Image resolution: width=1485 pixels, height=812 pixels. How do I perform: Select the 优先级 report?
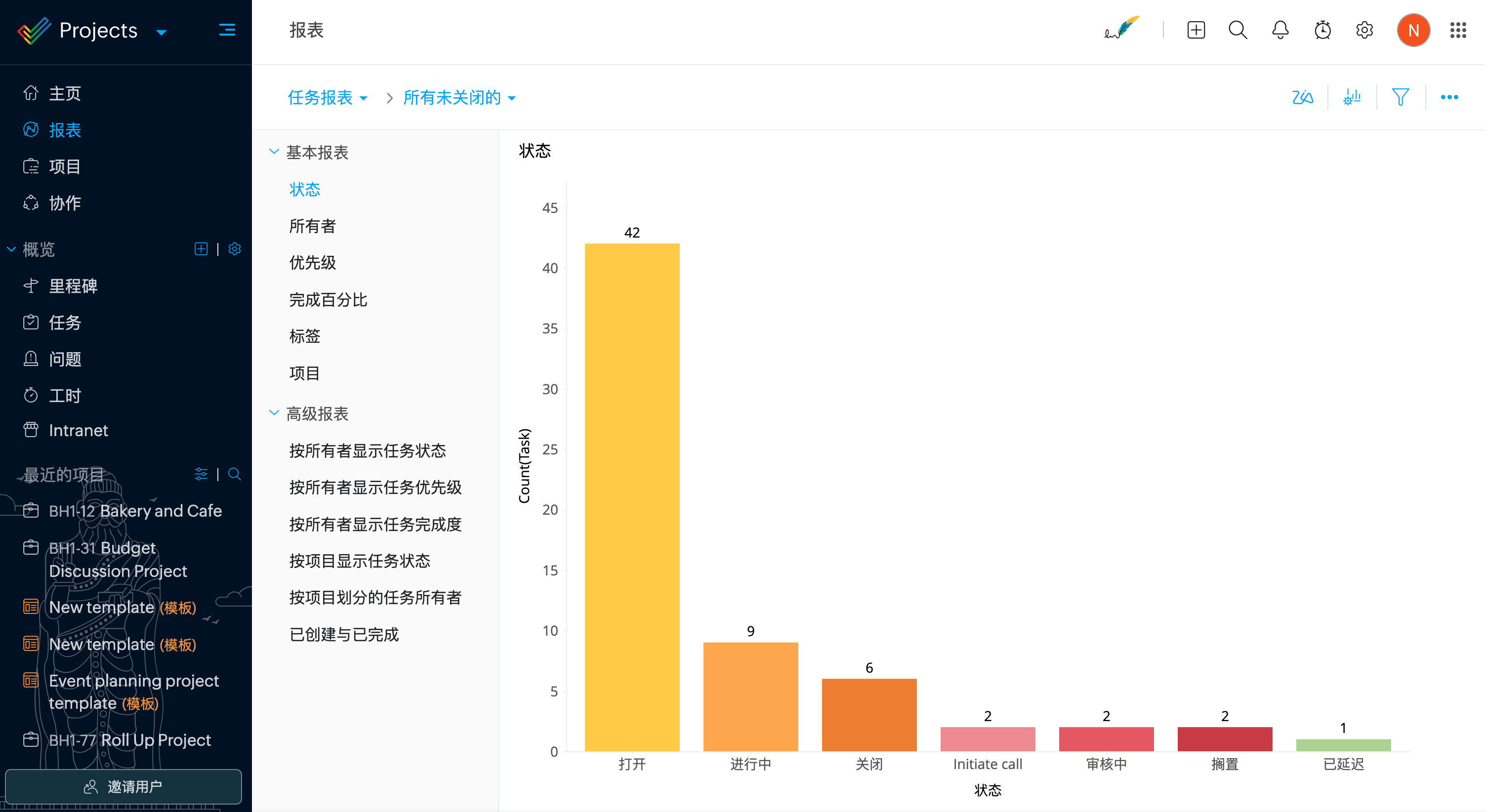pyautogui.click(x=312, y=263)
